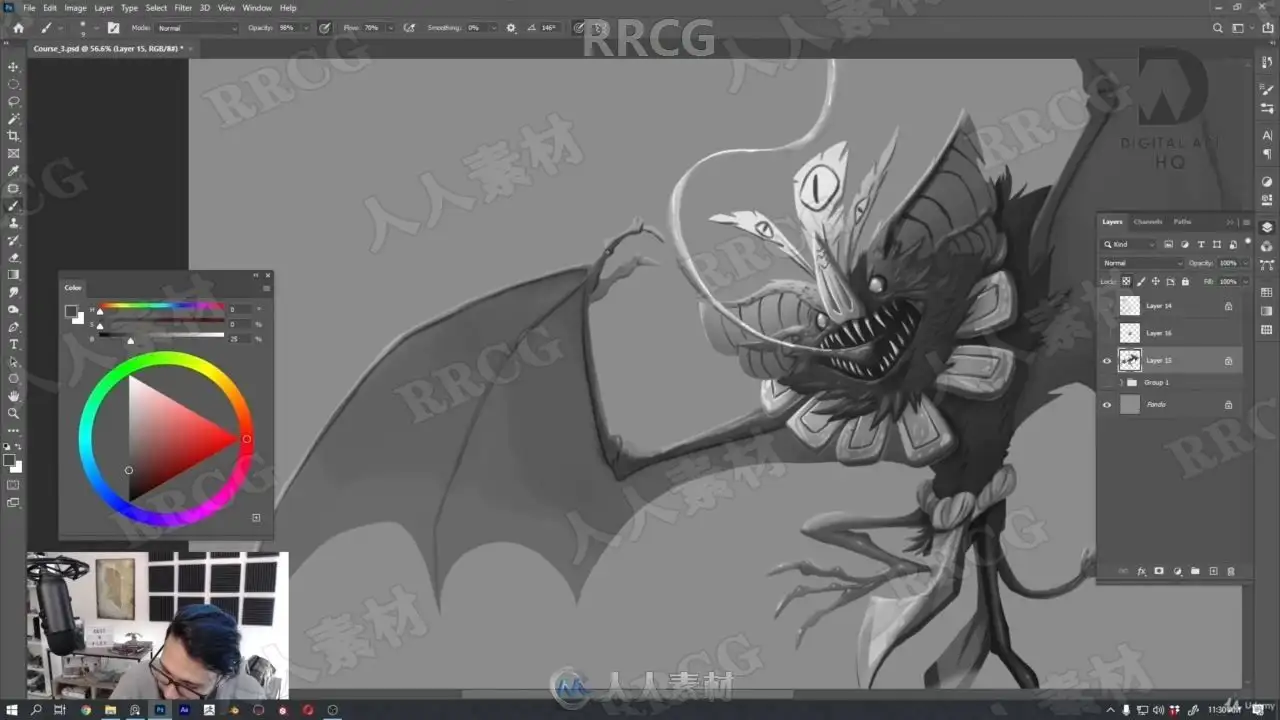Select the Brush tool in the toolbox
This screenshot has height=720, width=1280.
pyautogui.click(x=13, y=205)
